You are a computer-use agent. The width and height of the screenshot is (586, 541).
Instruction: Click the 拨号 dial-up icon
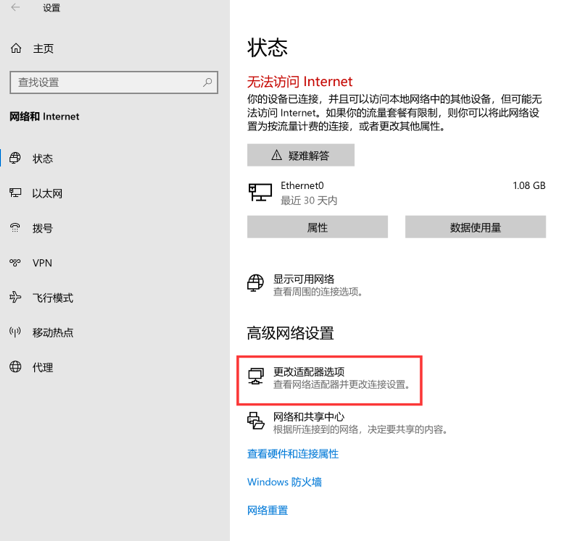15,228
